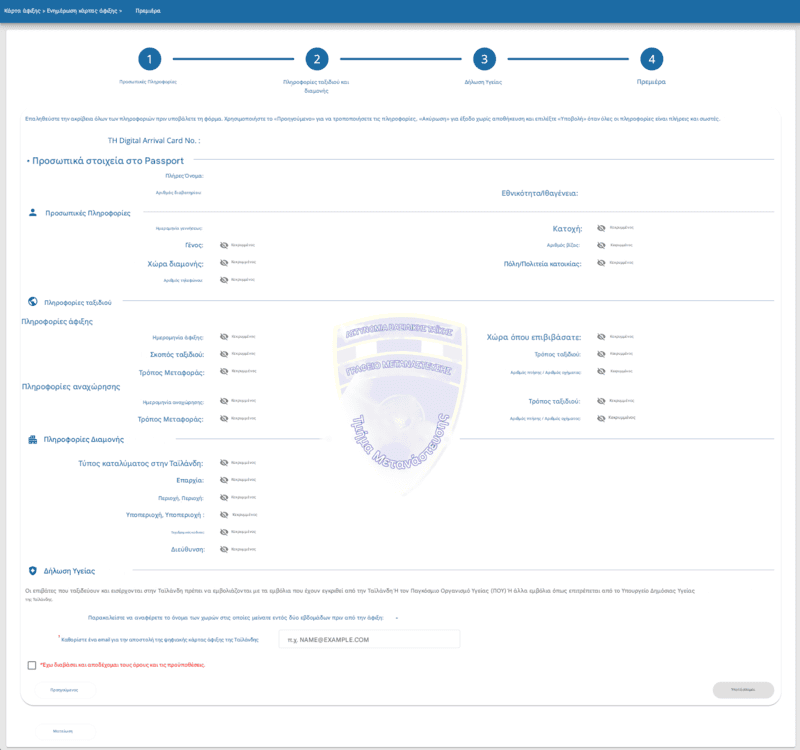Select step 4 circle Πρεμιέρα
The height and width of the screenshot is (750, 800).
coord(652,59)
